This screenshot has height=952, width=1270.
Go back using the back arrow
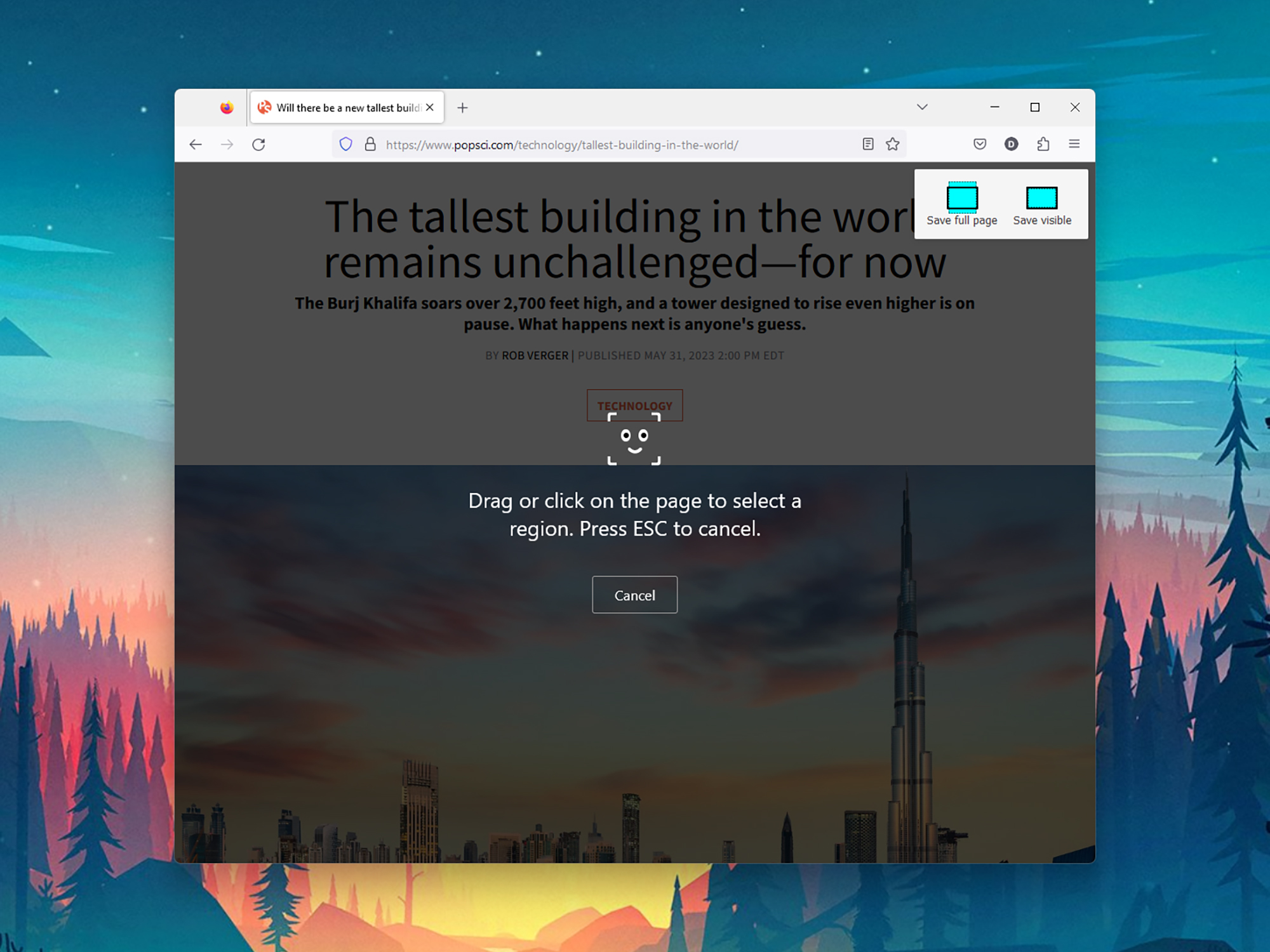coord(196,145)
